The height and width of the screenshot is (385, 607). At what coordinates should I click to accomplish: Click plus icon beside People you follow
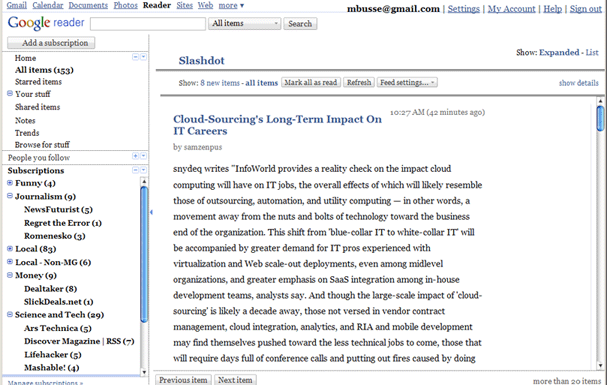pyautogui.click(x=135, y=156)
